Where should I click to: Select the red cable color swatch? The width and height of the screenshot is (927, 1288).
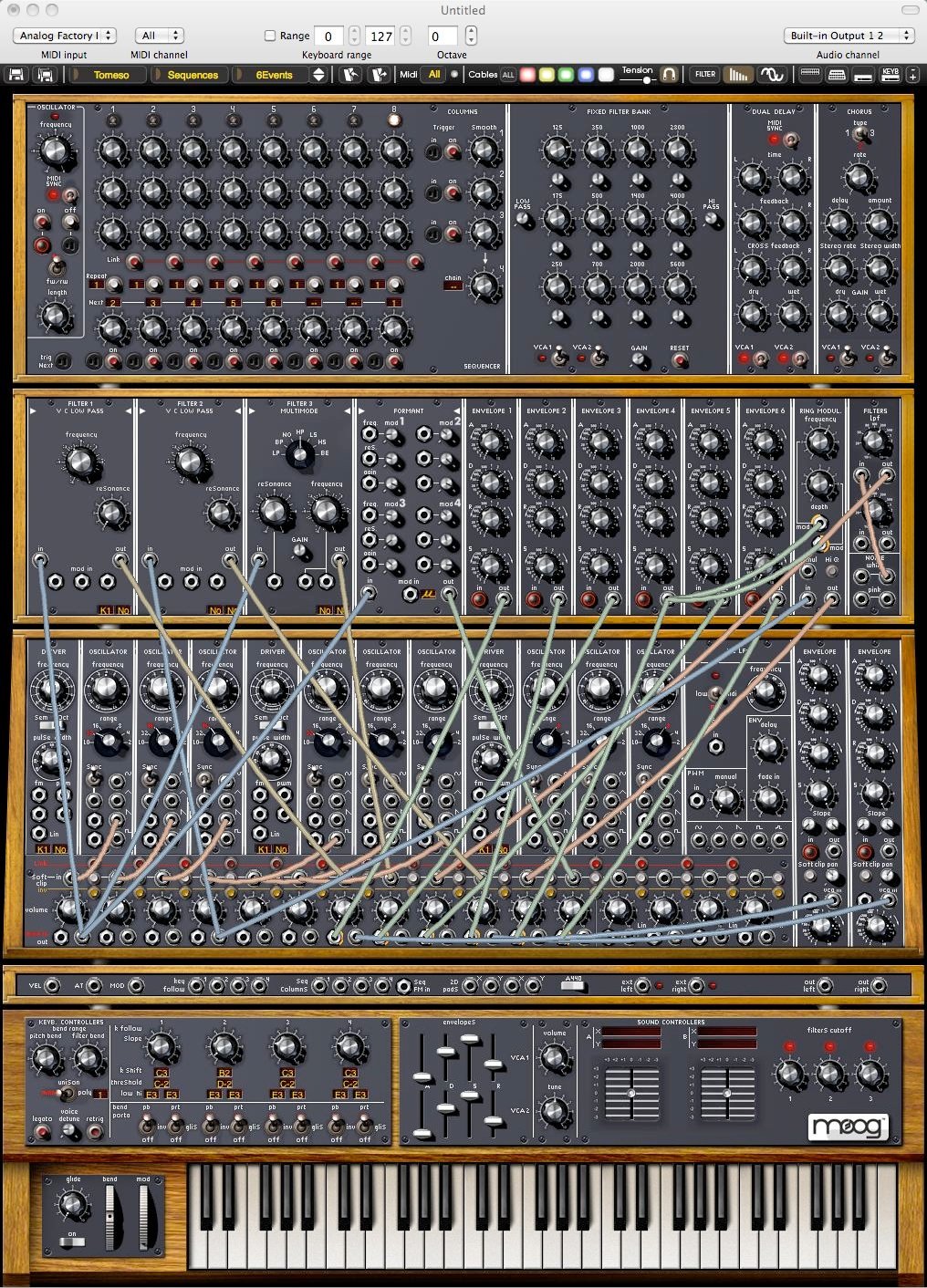[527, 75]
